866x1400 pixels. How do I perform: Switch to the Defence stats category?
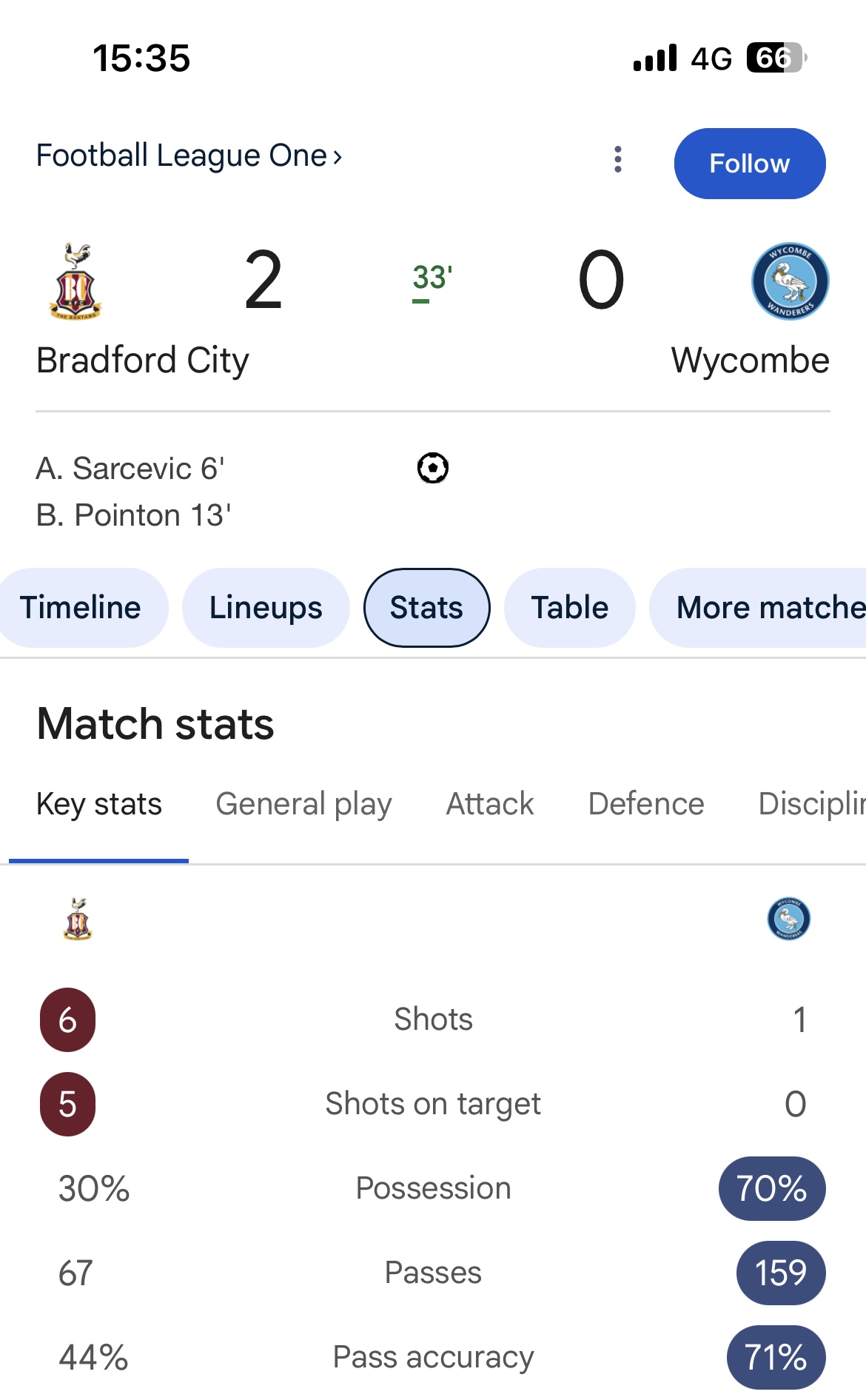click(646, 804)
